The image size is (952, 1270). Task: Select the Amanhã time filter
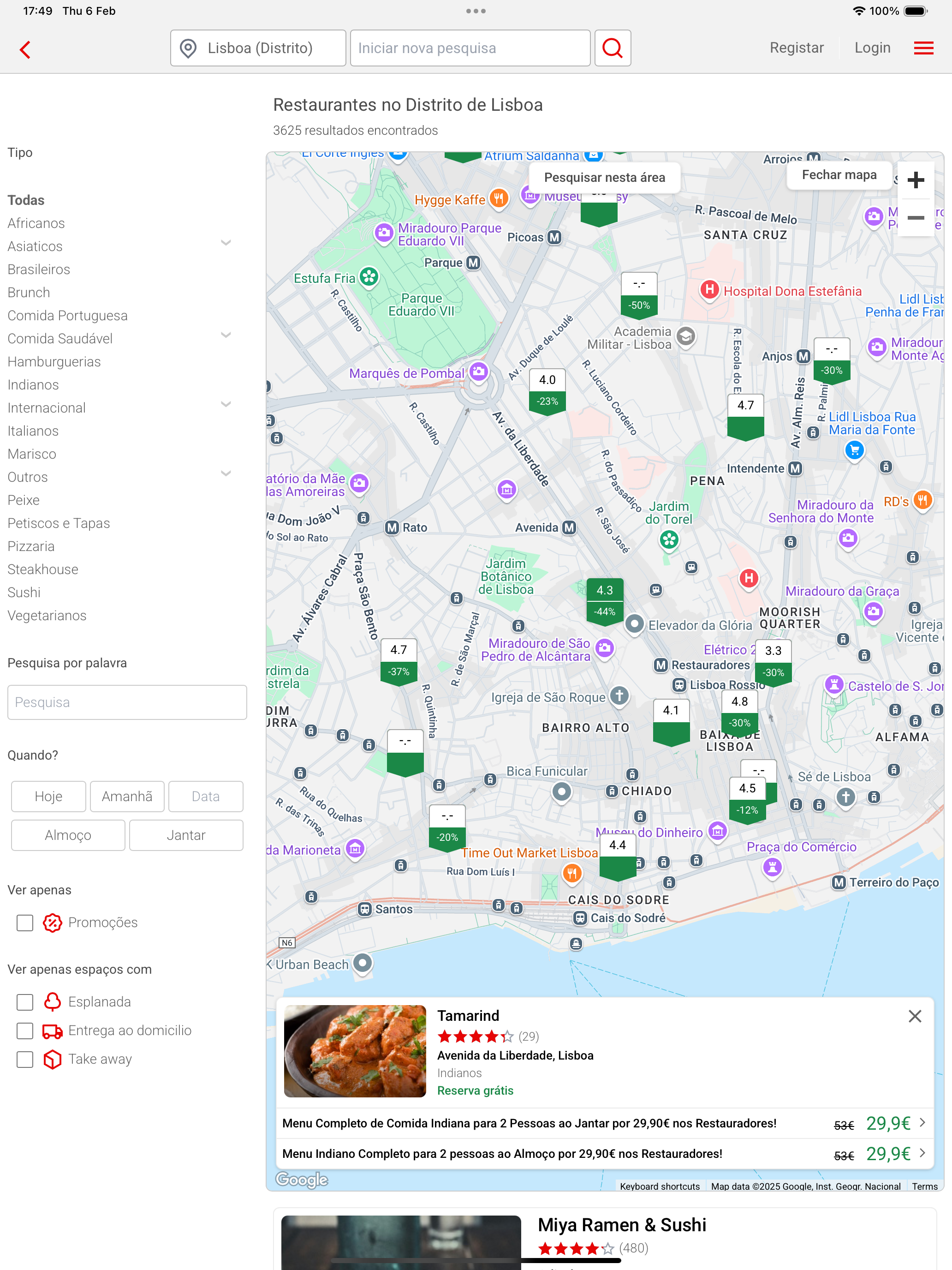coord(127,796)
